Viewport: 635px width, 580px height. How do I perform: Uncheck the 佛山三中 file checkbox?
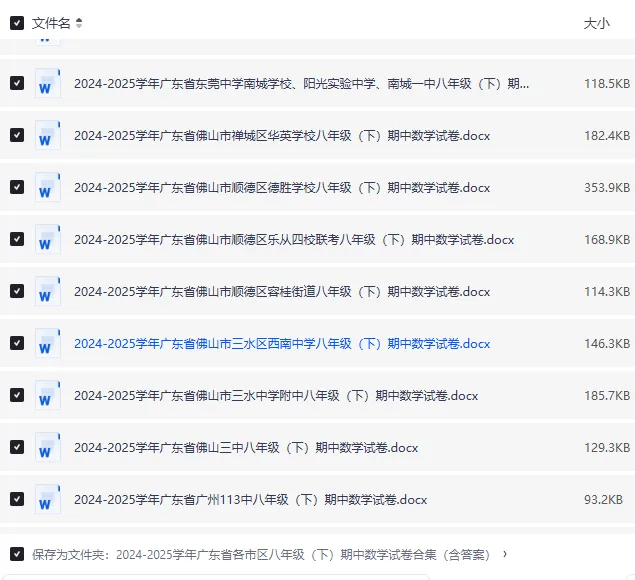coord(17,447)
